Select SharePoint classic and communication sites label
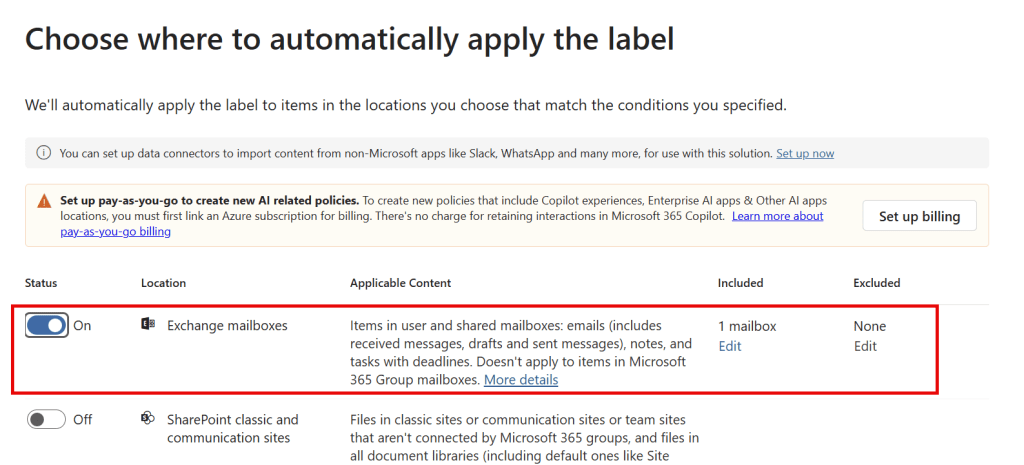This screenshot has width=1024, height=465. pos(232,428)
